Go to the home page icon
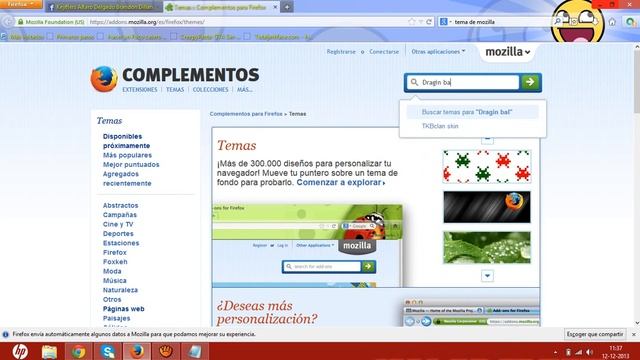The image size is (640, 360). pos(612,22)
